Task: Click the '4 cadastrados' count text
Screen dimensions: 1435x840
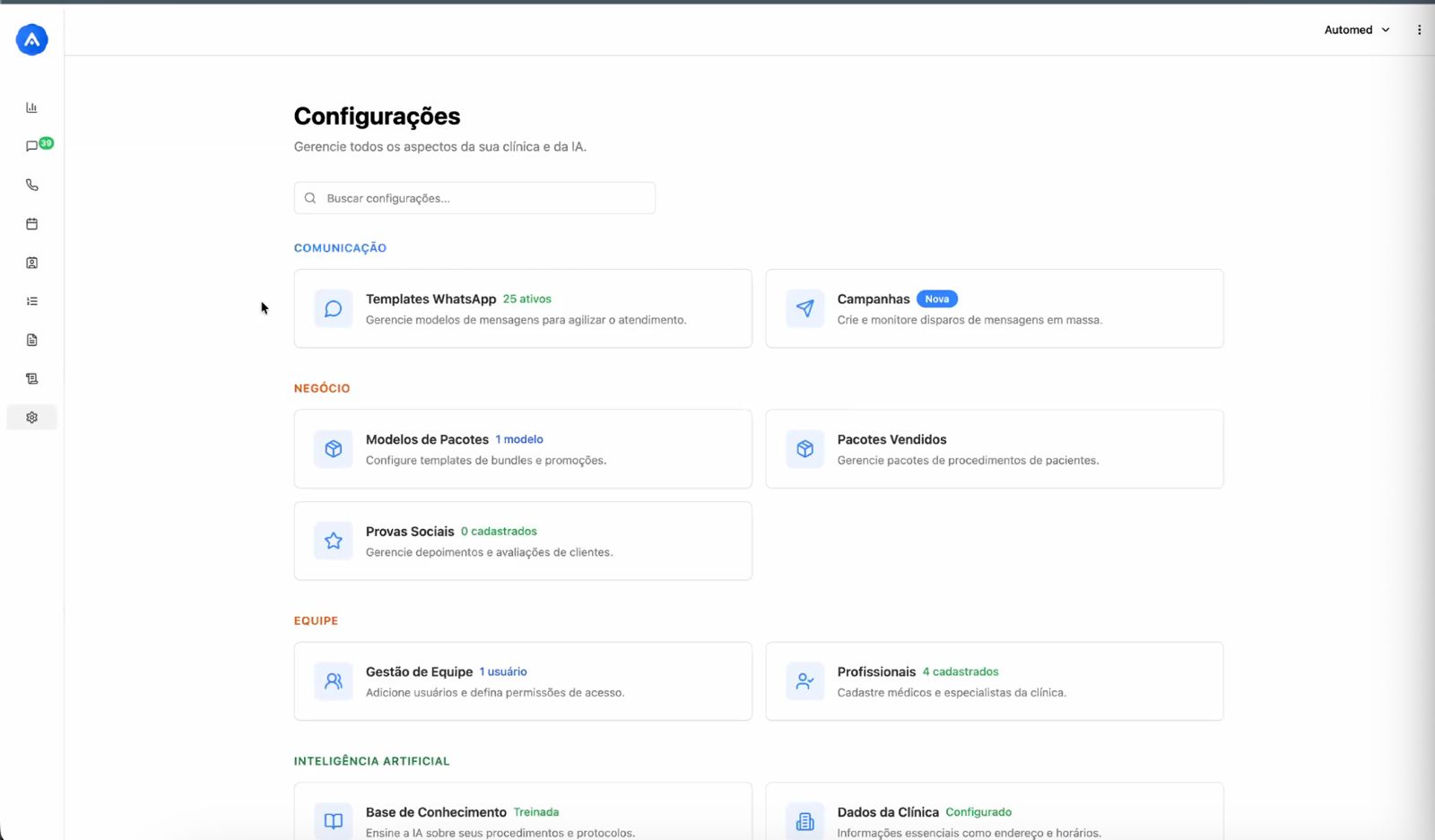Action: coord(961,671)
